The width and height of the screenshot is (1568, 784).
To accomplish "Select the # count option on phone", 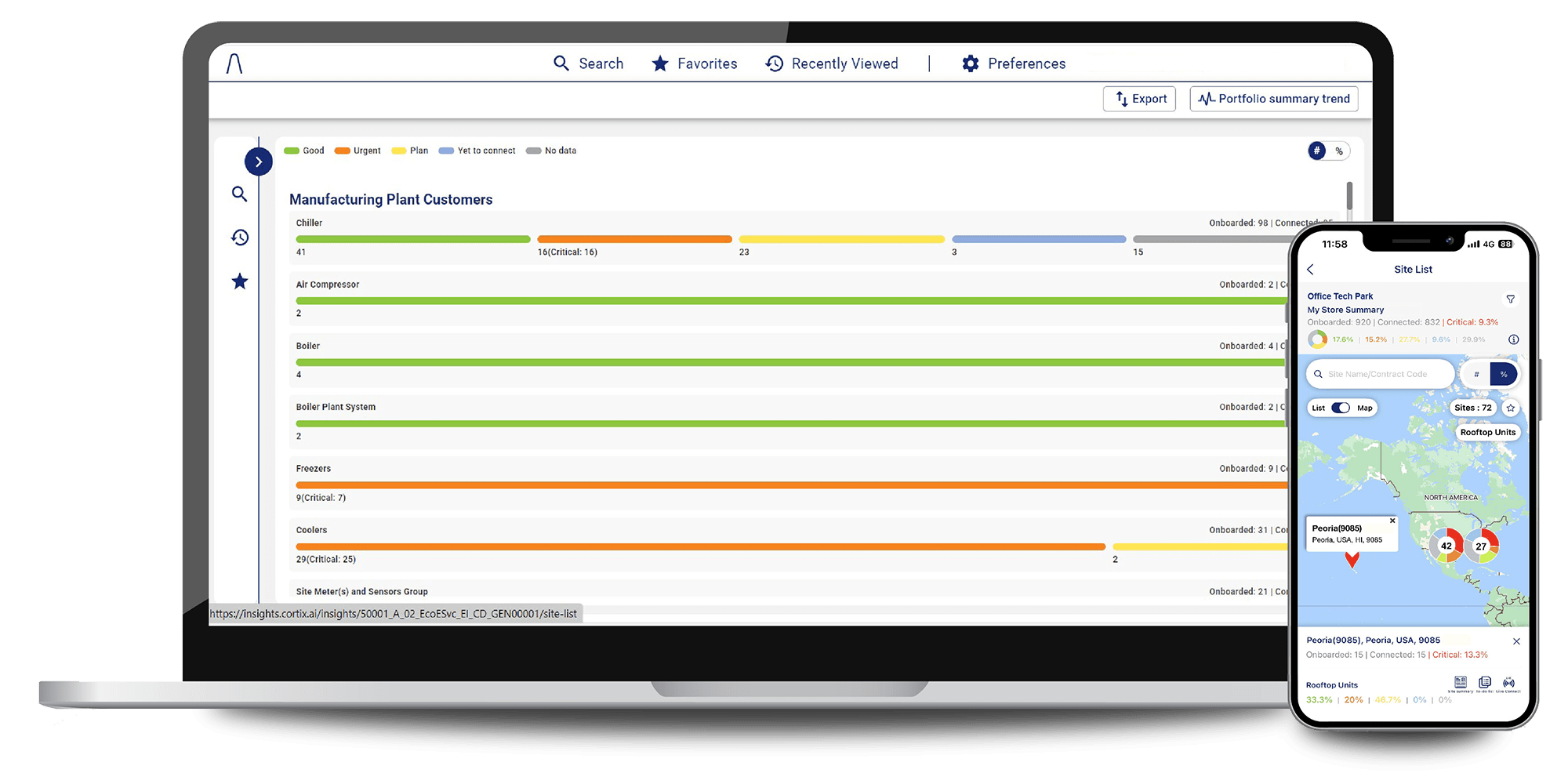I will 1476,375.
